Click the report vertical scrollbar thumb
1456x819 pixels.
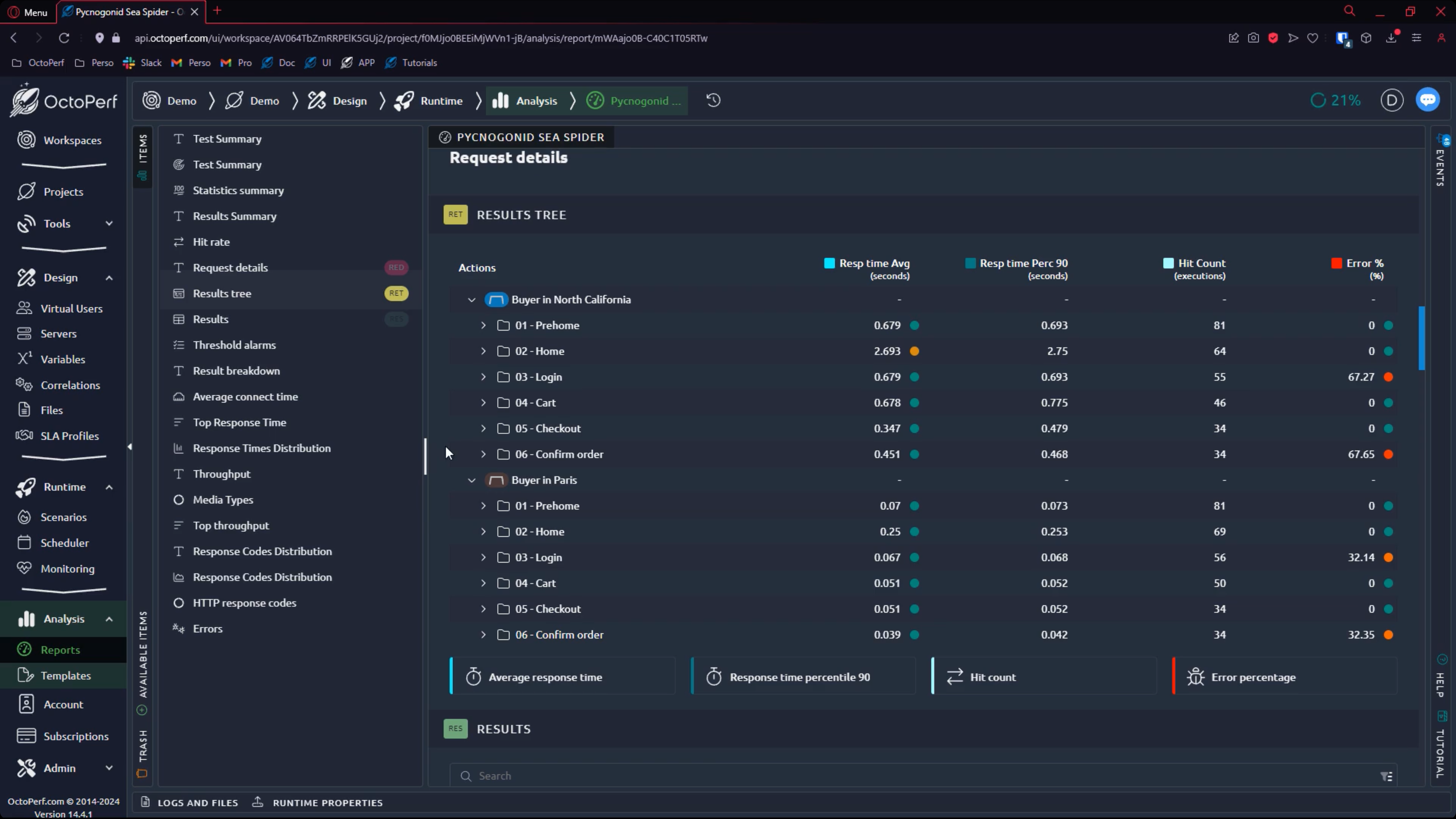pyautogui.click(x=1422, y=338)
